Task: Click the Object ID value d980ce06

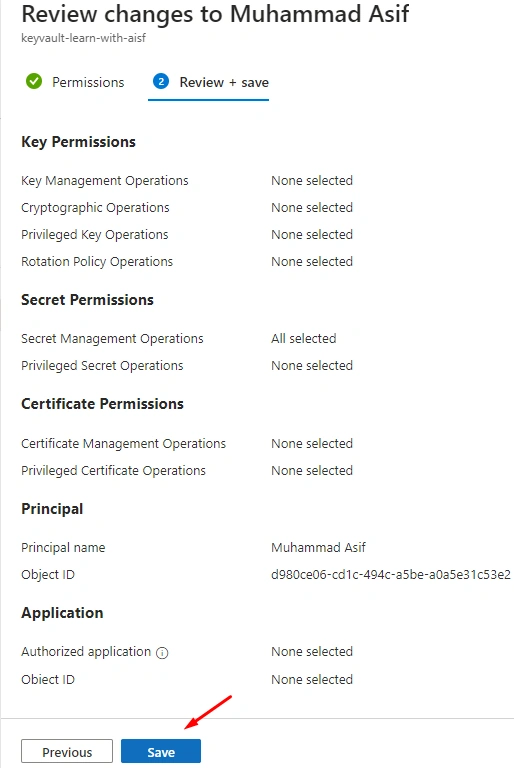Action: click(391, 575)
